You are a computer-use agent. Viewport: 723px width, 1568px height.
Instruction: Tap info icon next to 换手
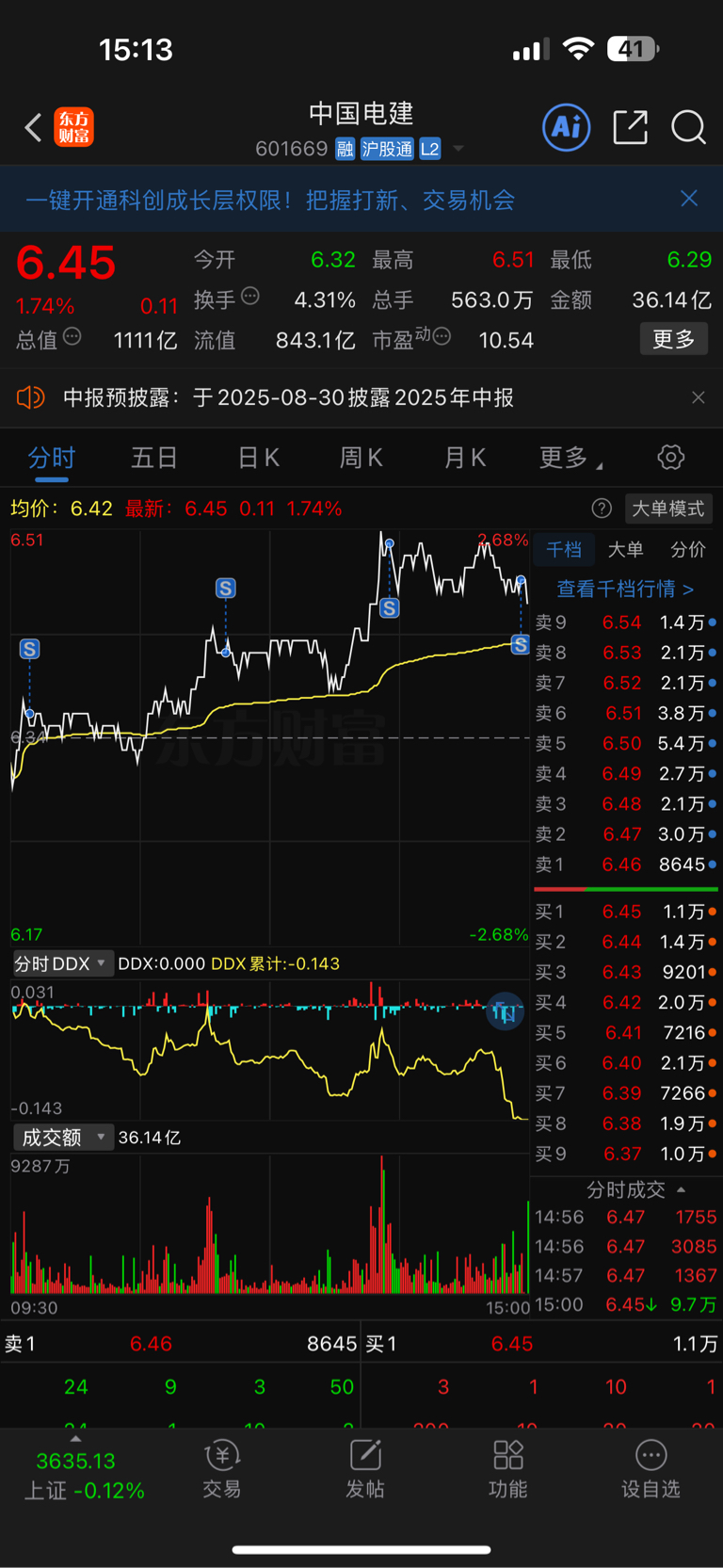tap(250, 297)
